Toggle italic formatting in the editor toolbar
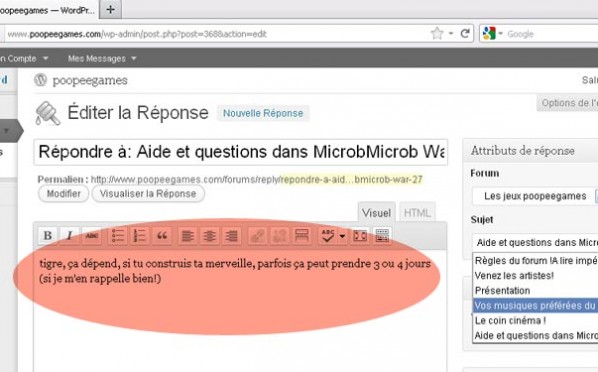The height and width of the screenshot is (372, 598). point(70,236)
